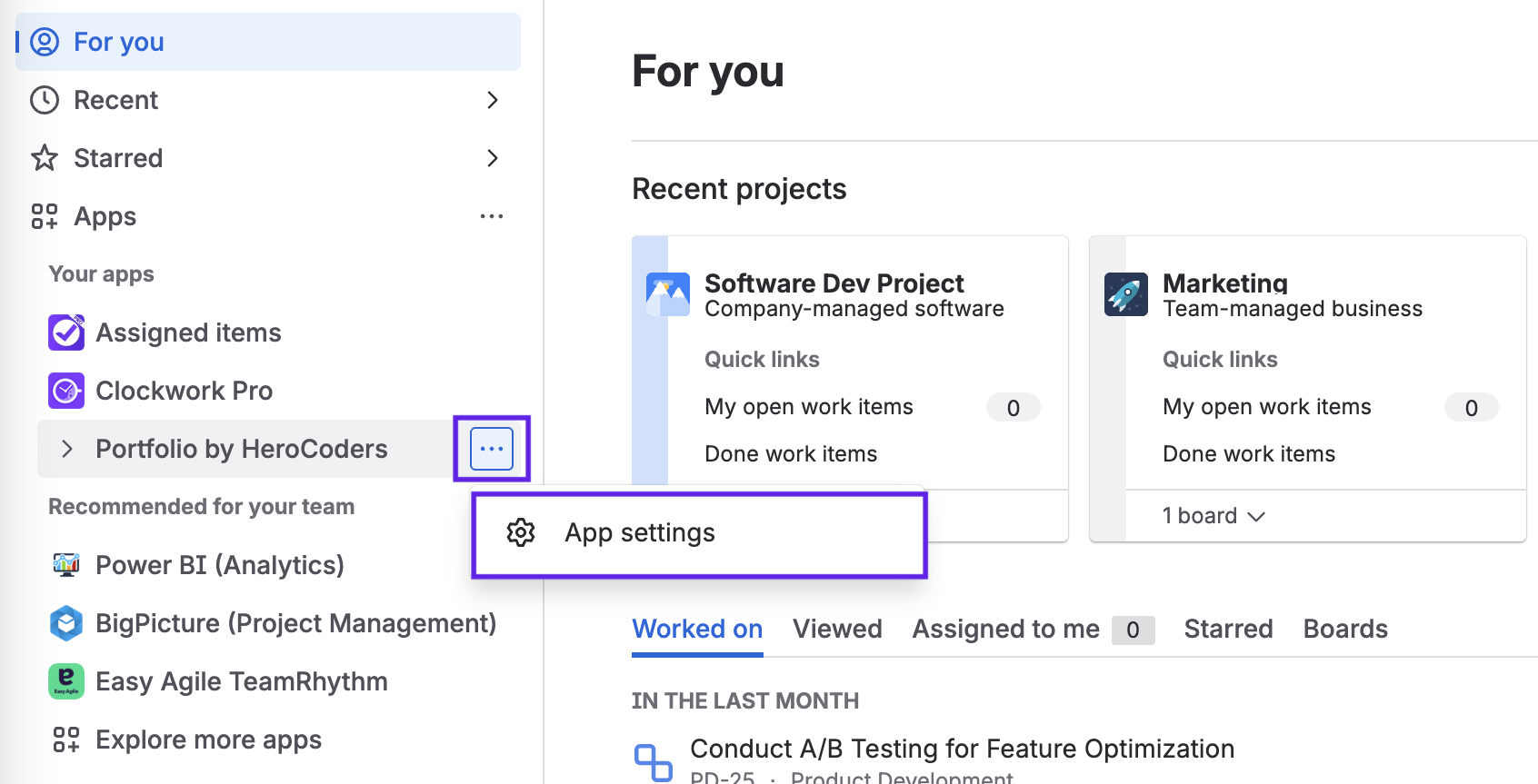The image size is (1538, 784).
Task: Expand the Recent submenu chevron
Action: [493, 100]
